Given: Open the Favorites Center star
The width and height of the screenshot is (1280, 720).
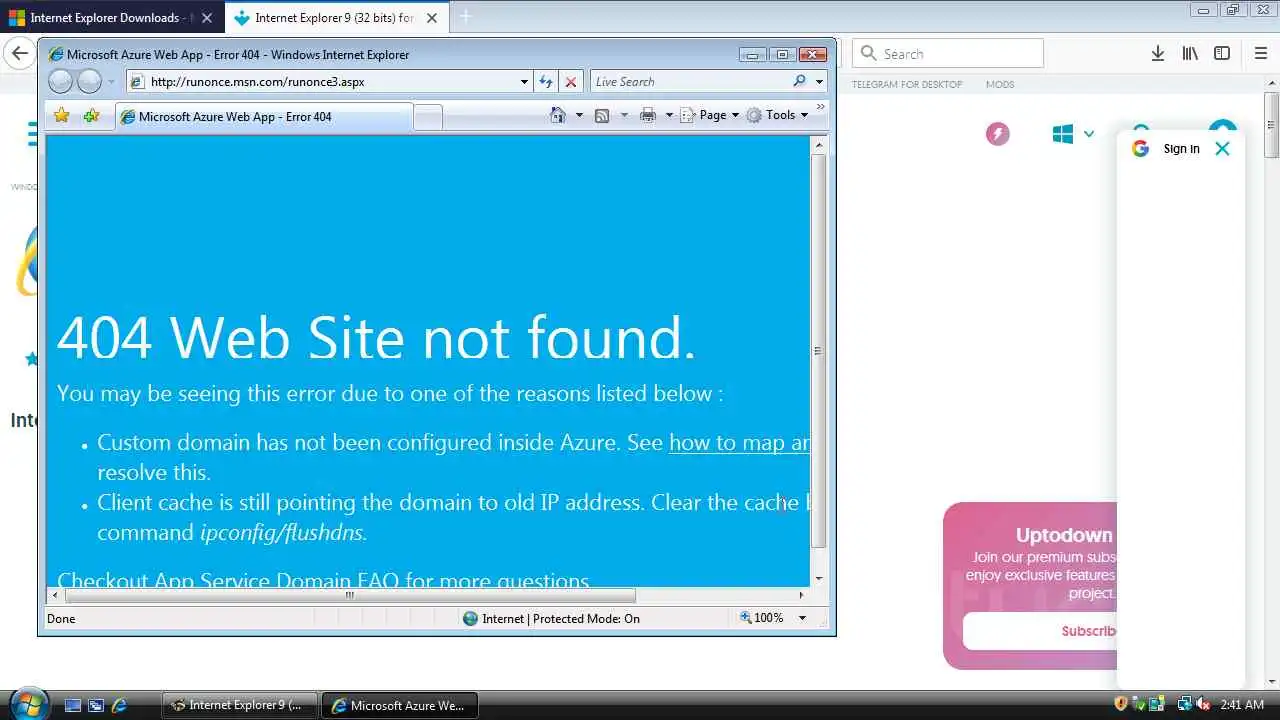Looking at the screenshot, I should tap(61, 116).
